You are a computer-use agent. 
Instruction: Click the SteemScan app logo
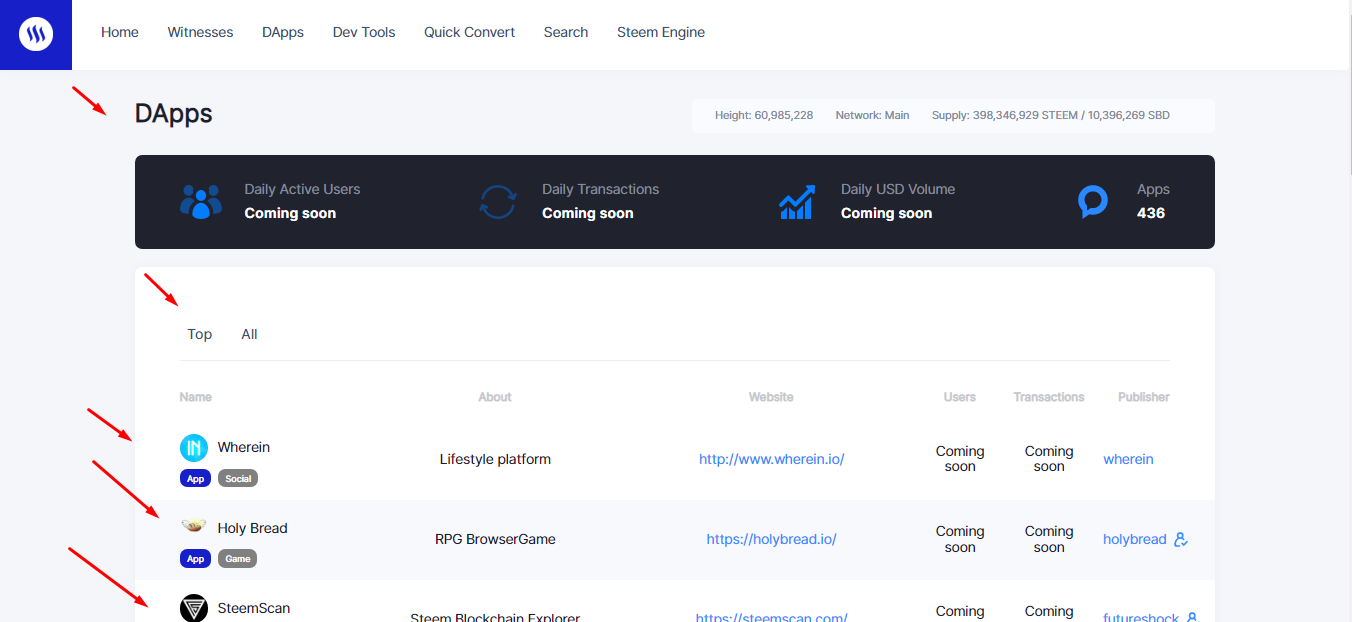click(x=193, y=607)
